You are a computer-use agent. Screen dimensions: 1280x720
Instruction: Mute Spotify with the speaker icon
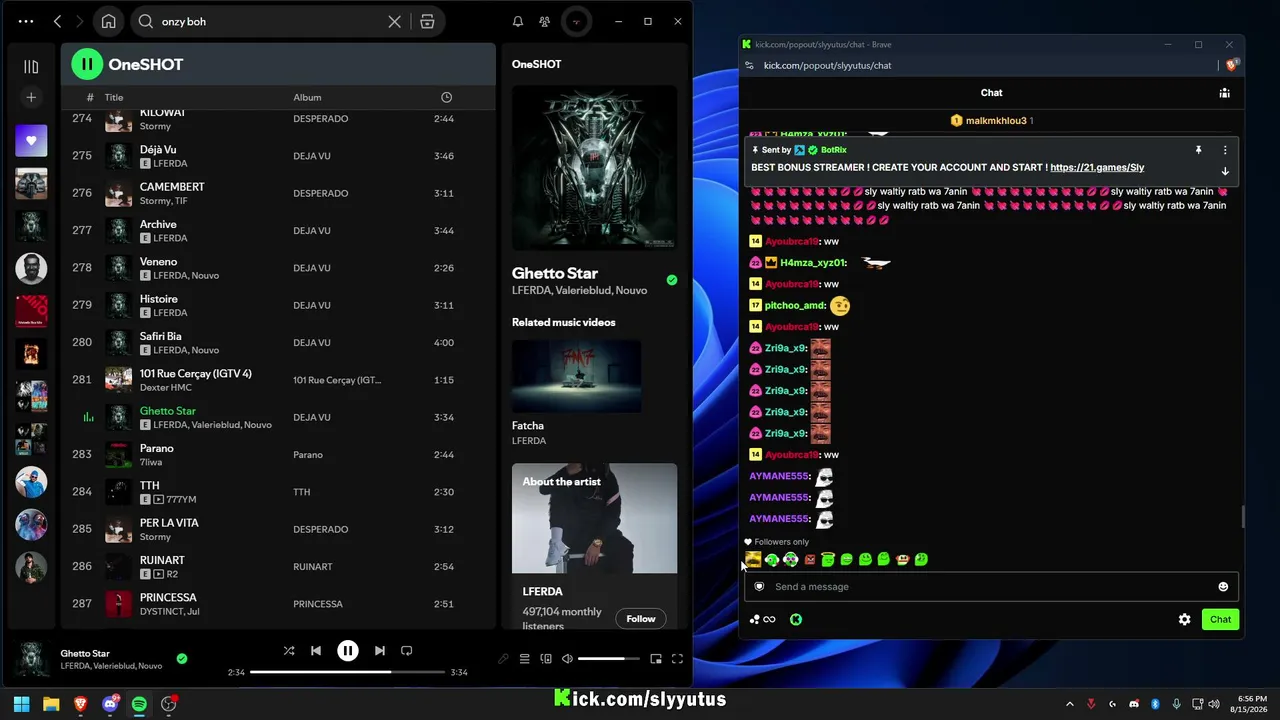[567, 659]
